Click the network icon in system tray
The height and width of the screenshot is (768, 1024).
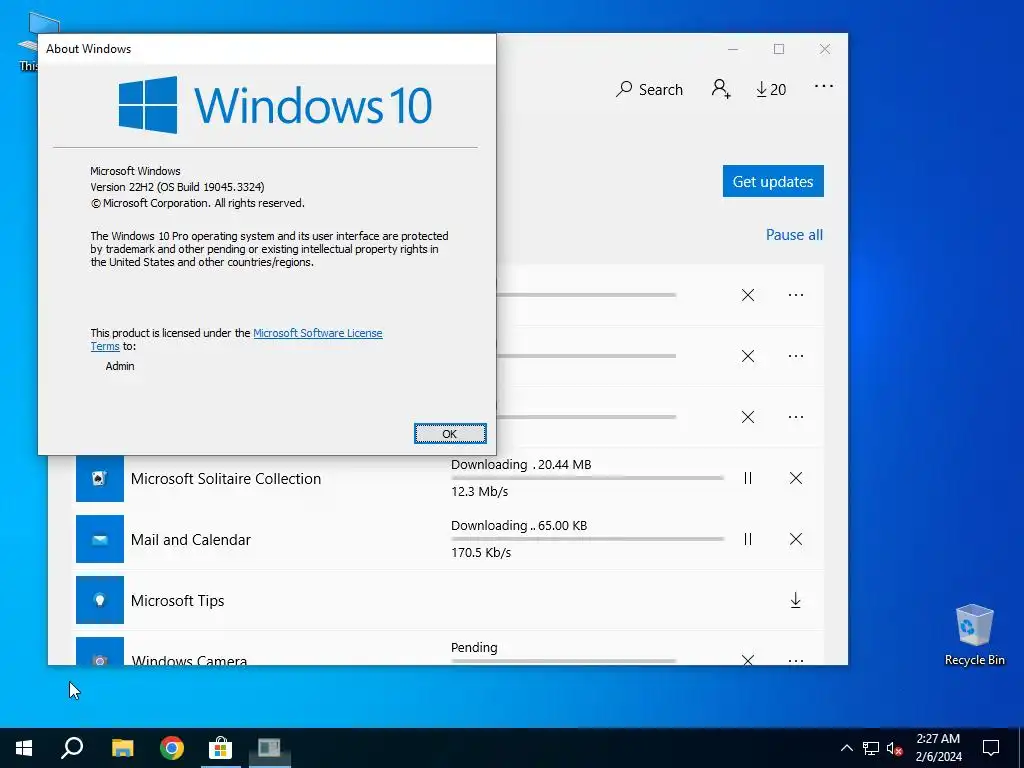click(871, 748)
